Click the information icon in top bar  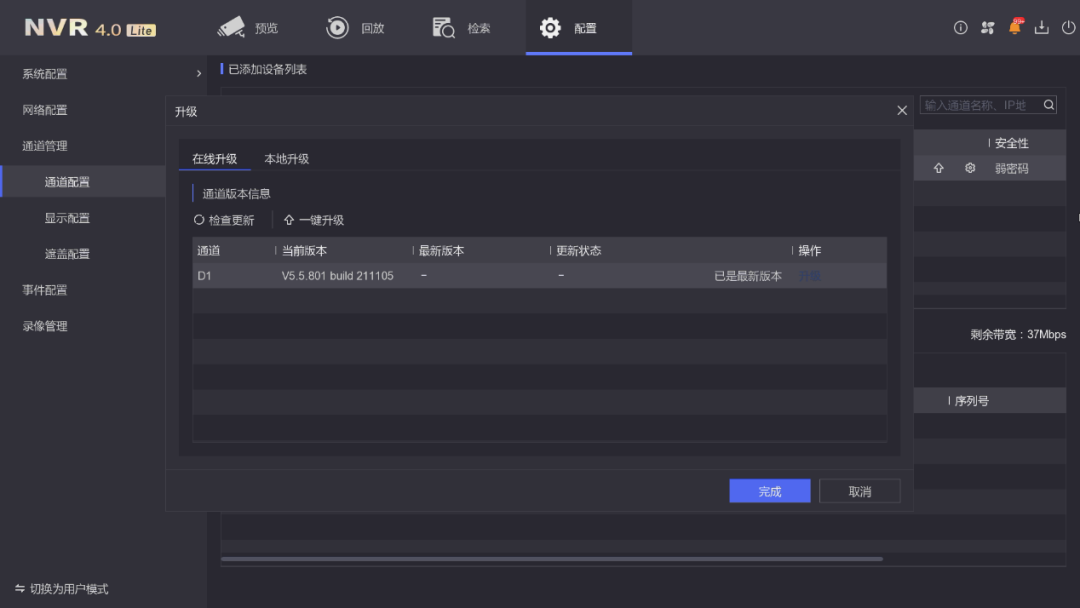(960, 28)
